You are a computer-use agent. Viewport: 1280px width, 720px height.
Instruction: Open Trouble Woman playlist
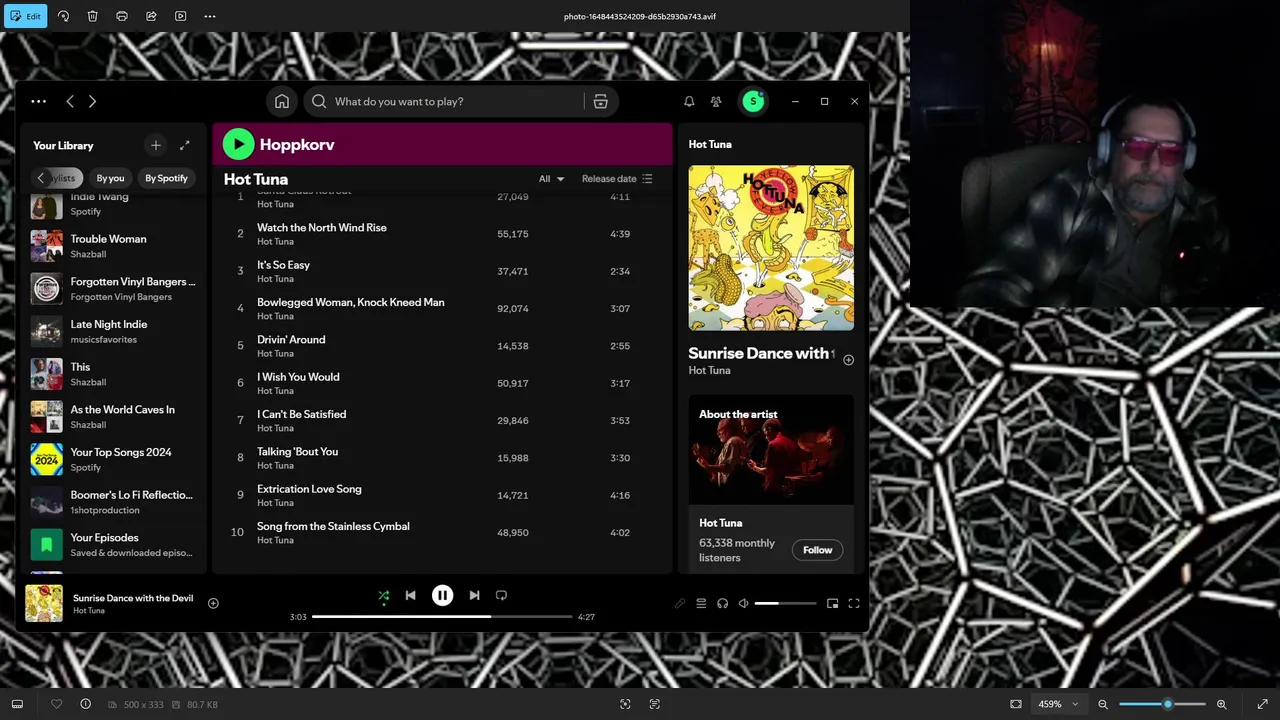tap(112, 246)
